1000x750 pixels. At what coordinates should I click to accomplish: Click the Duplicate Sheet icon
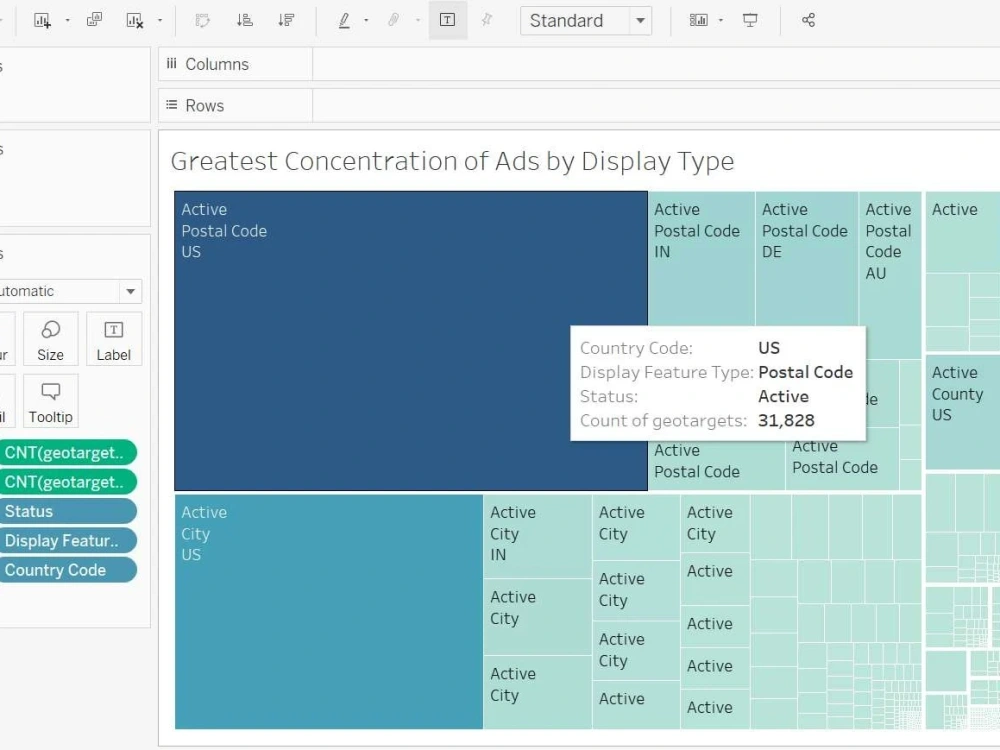tap(95, 20)
